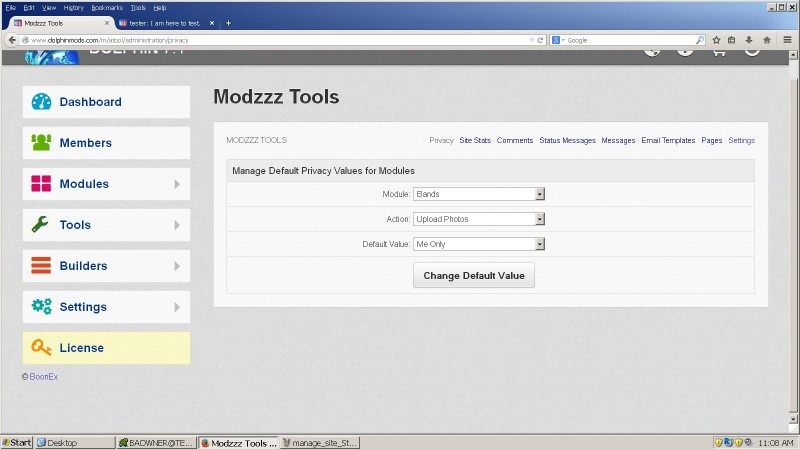The image size is (800, 450).
Task: Open the downloads arrow icon
Action: click(x=749, y=40)
